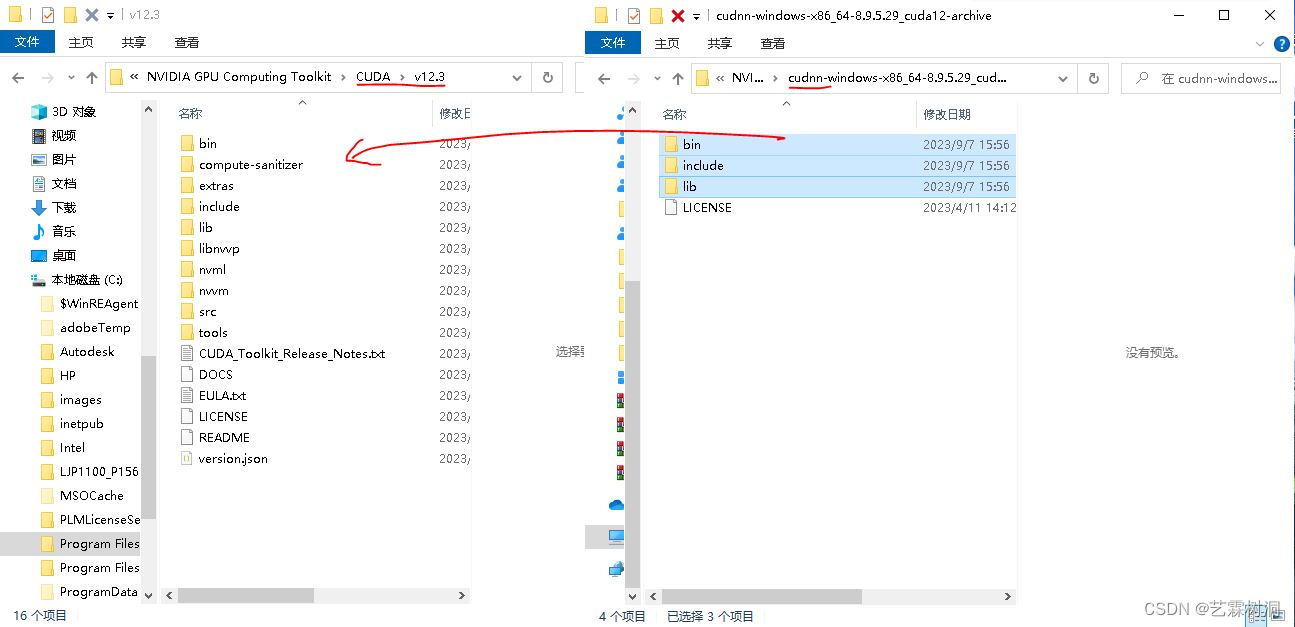The height and width of the screenshot is (627, 1295).
Task: Select 文档 in the navigation pane
Action: point(53,184)
